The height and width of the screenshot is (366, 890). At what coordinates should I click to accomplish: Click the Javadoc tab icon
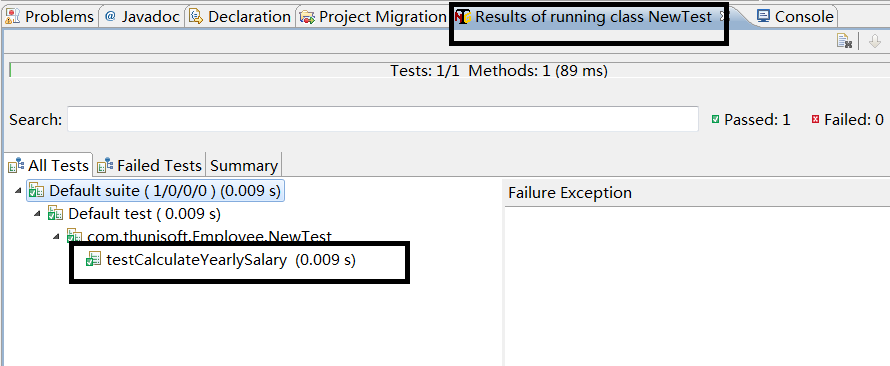click(x=110, y=17)
